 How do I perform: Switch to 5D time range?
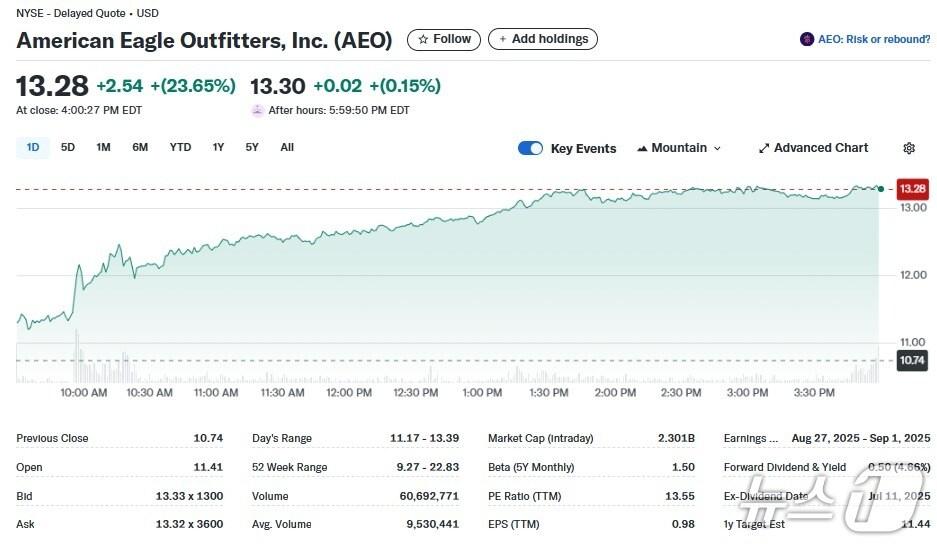(x=68, y=147)
